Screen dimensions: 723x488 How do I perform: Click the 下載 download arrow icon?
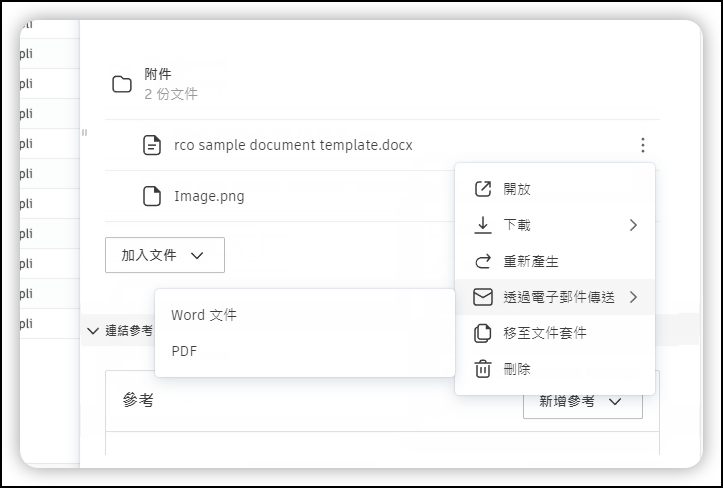[x=483, y=225]
